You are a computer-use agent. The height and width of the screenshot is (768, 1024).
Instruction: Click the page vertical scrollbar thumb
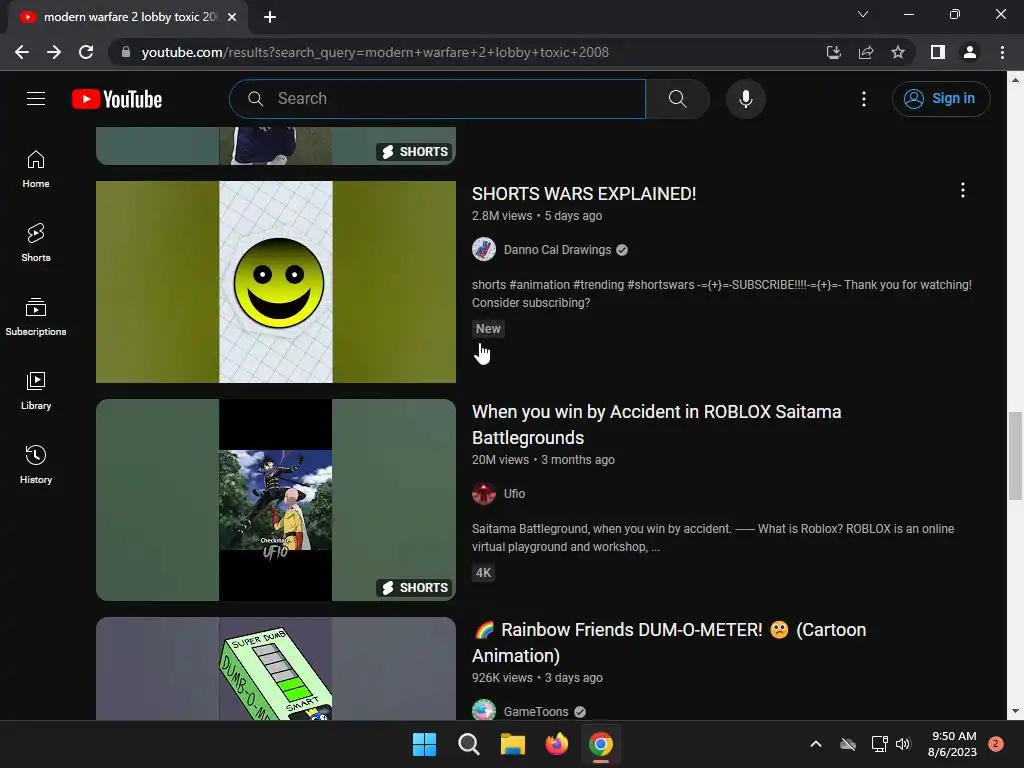point(1014,456)
